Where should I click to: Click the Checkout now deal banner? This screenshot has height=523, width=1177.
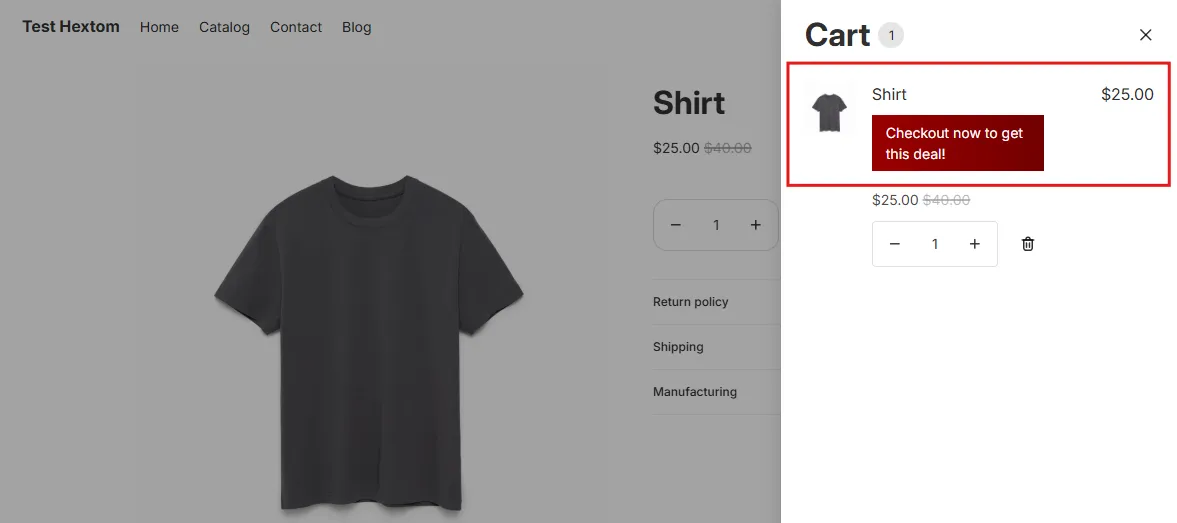click(x=957, y=143)
